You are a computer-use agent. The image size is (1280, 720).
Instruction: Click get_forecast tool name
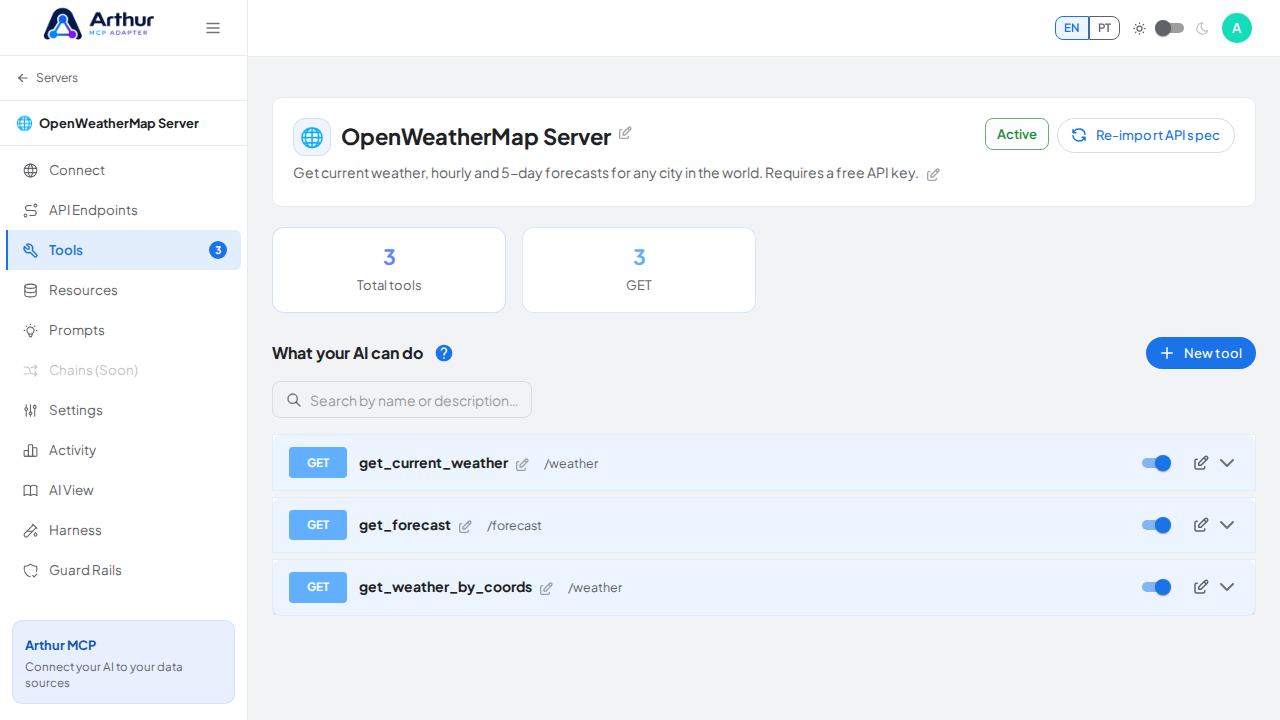(x=405, y=525)
